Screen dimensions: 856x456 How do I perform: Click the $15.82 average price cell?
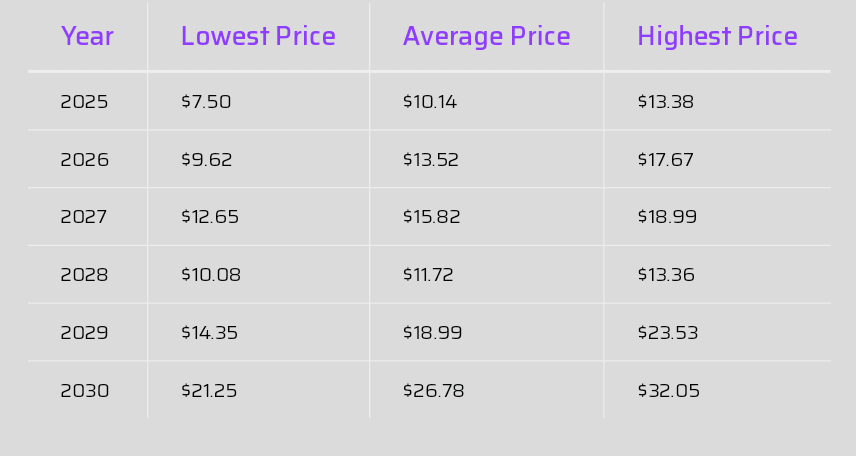pos(432,217)
